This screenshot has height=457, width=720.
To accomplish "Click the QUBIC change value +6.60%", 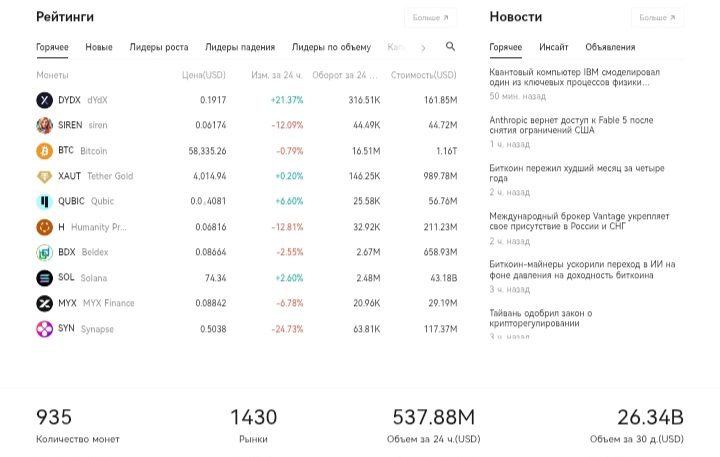I will tap(289, 202).
